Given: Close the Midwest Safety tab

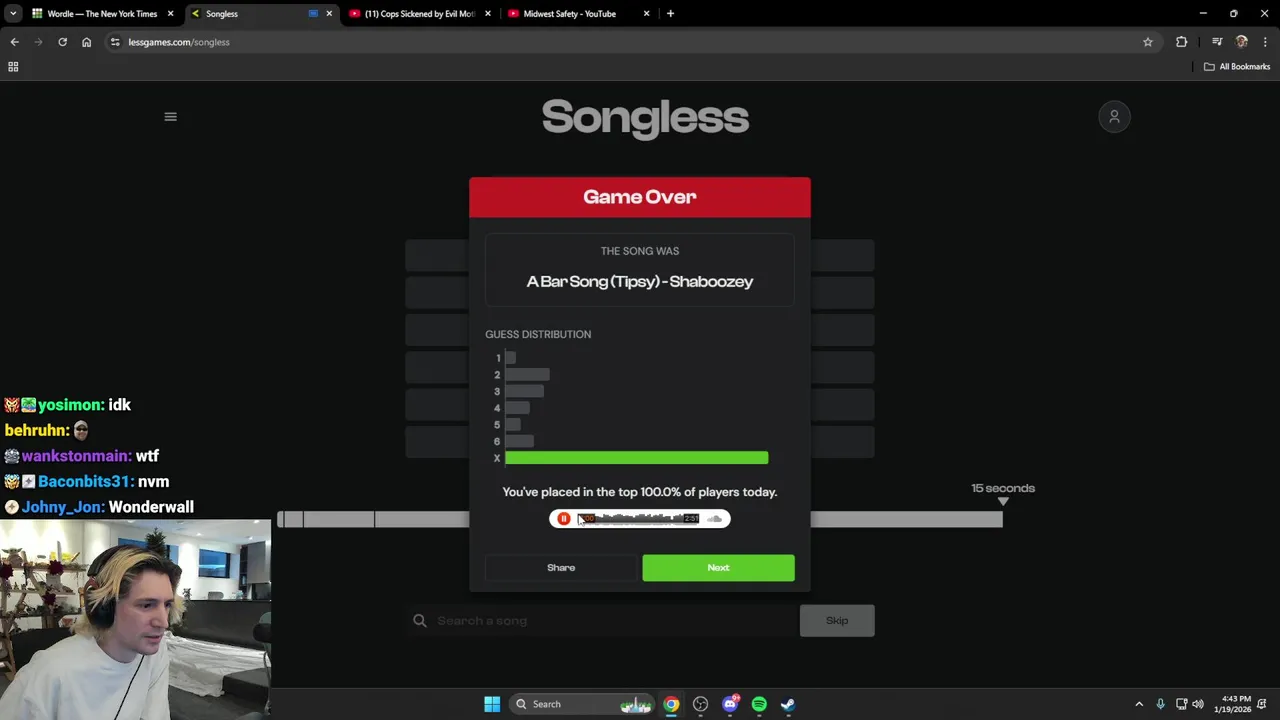Looking at the screenshot, I should click(x=646, y=14).
